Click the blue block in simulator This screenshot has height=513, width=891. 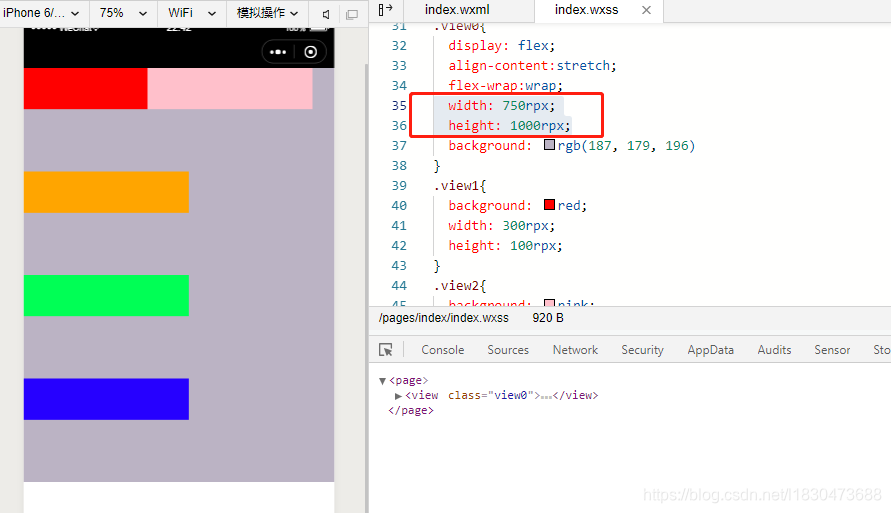106,399
